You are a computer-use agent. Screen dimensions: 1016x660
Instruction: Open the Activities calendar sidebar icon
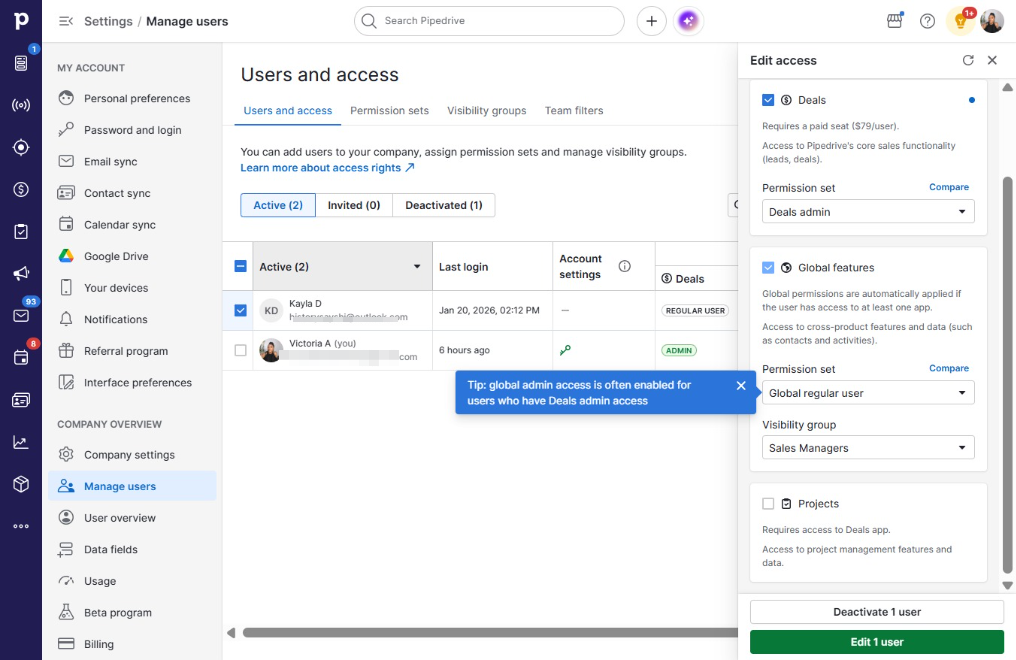[x=21, y=358]
